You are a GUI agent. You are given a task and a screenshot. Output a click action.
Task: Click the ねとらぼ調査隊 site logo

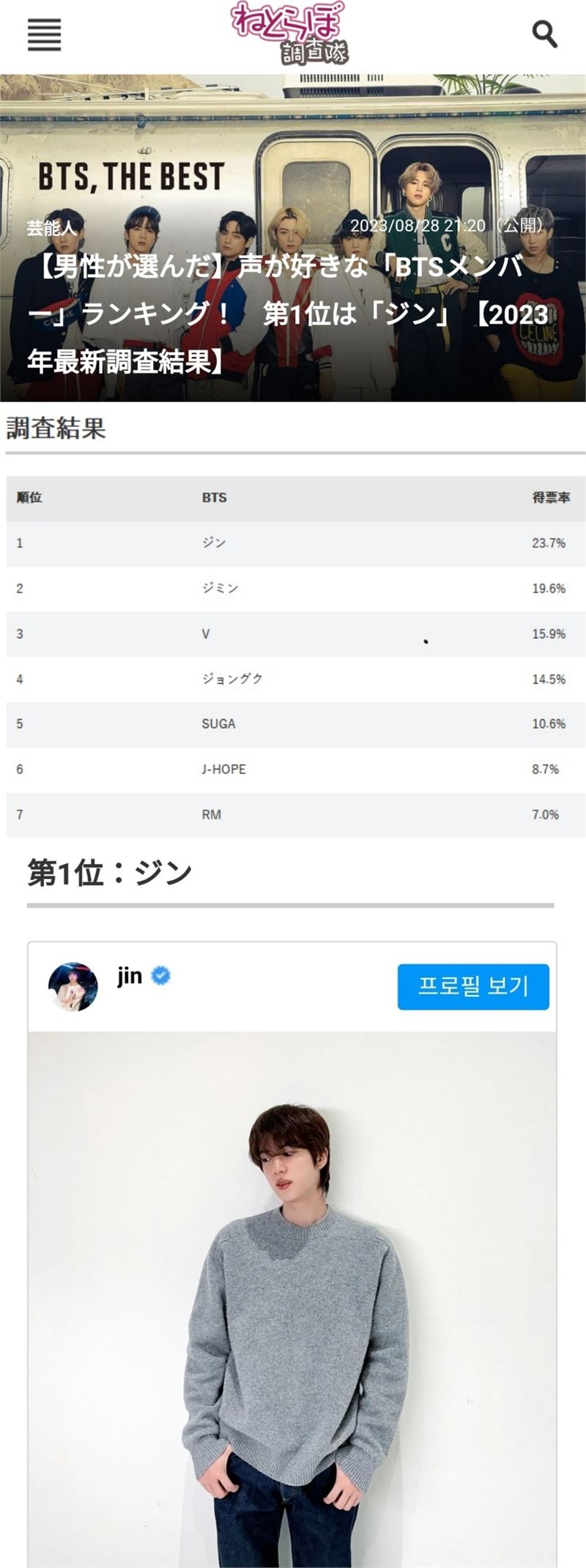pos(289,33)
